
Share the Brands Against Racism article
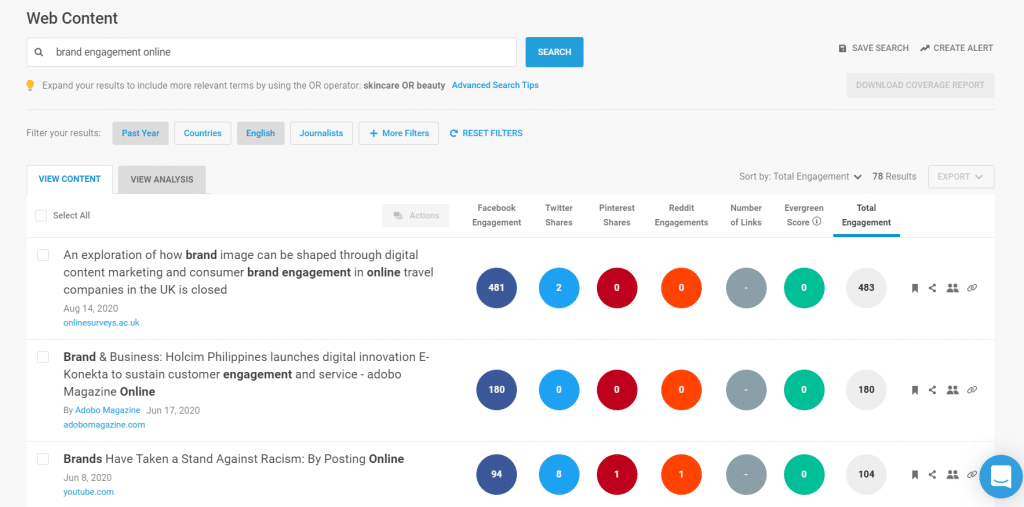click(x=933, y=474)
